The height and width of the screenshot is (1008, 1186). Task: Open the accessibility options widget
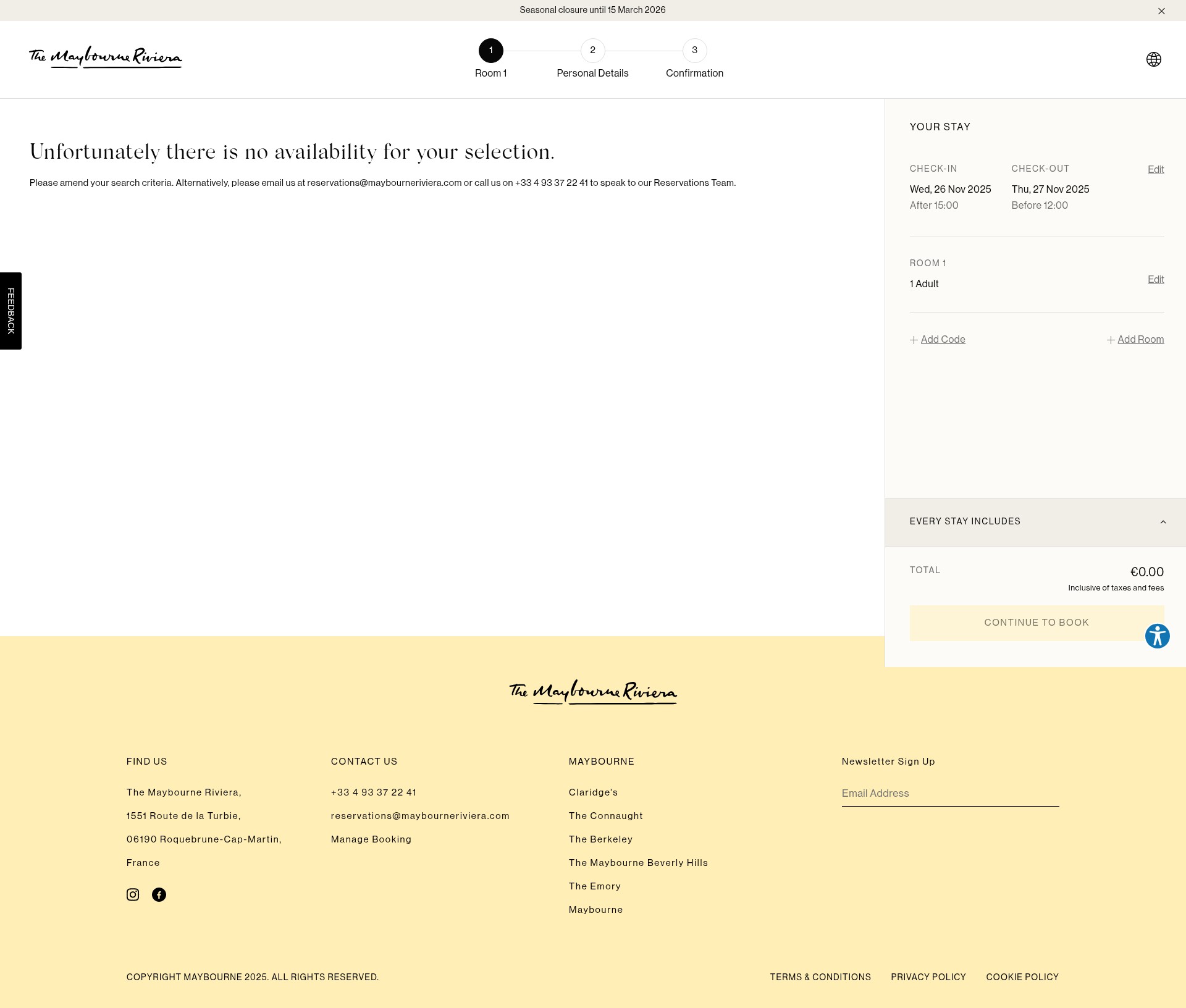1157,636
